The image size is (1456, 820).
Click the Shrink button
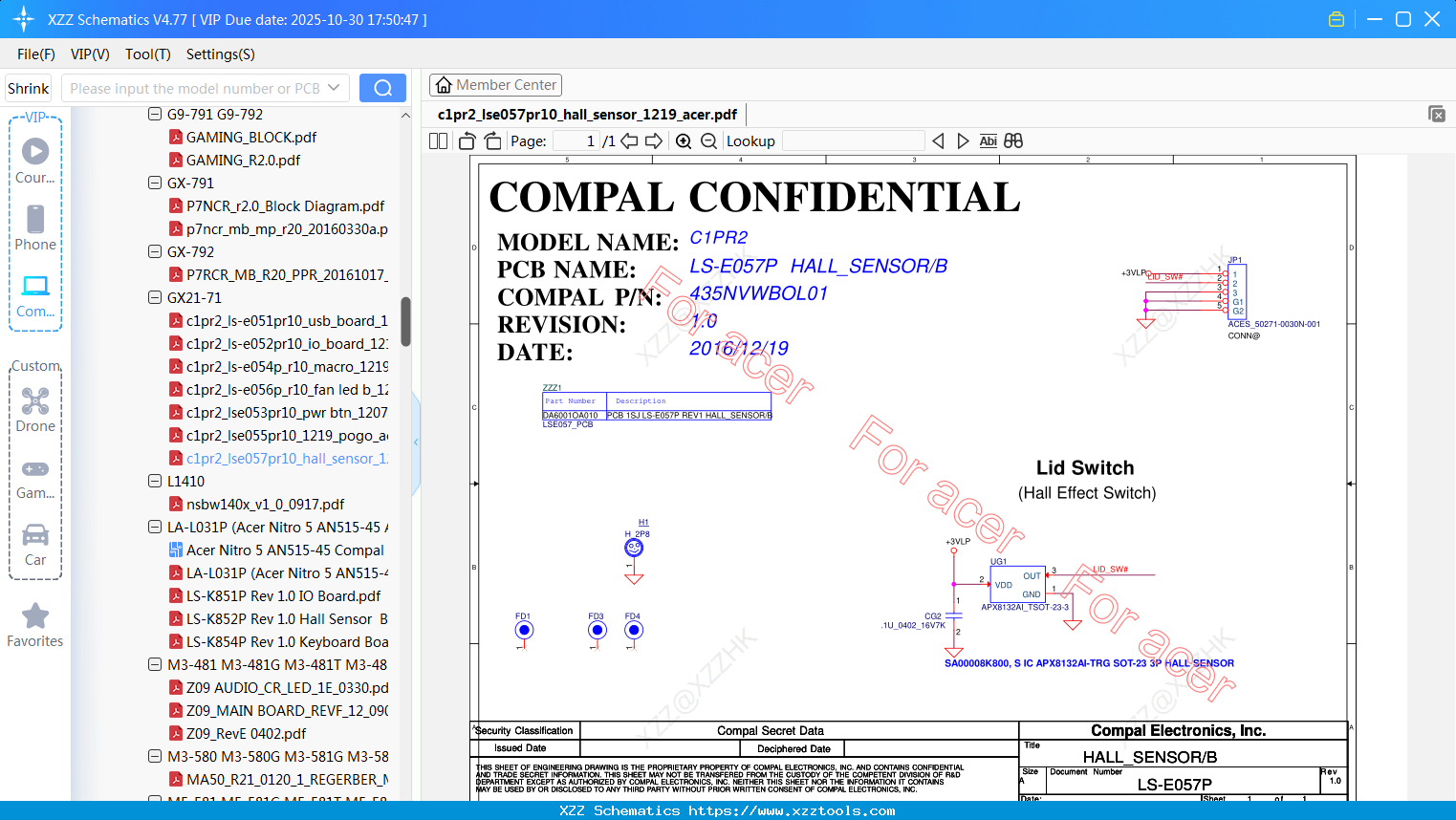point(29,88)
